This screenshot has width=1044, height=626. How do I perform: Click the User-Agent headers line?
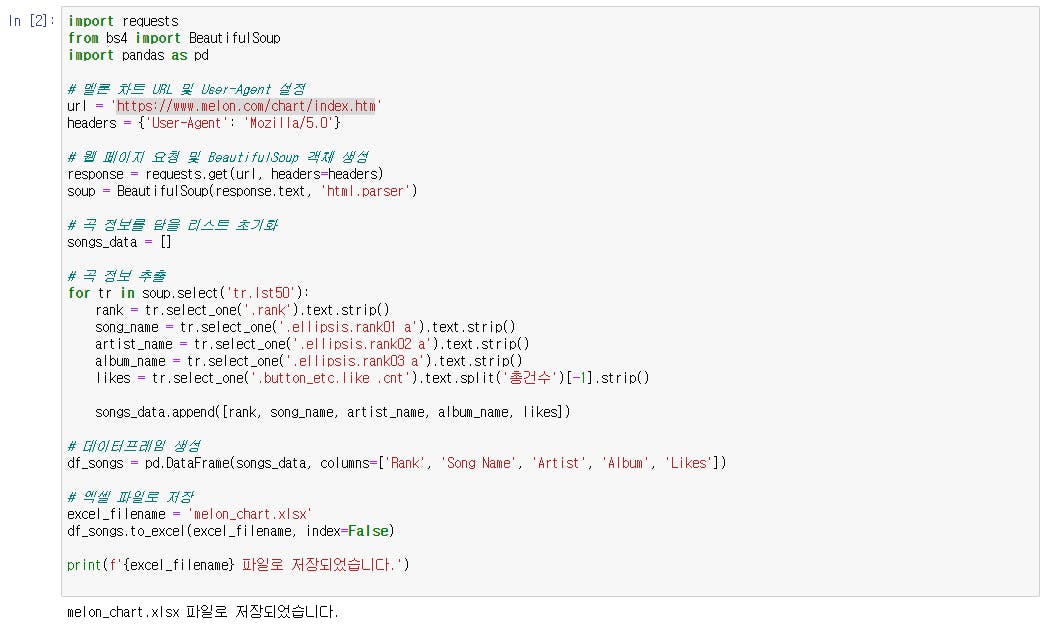point(204,123)
